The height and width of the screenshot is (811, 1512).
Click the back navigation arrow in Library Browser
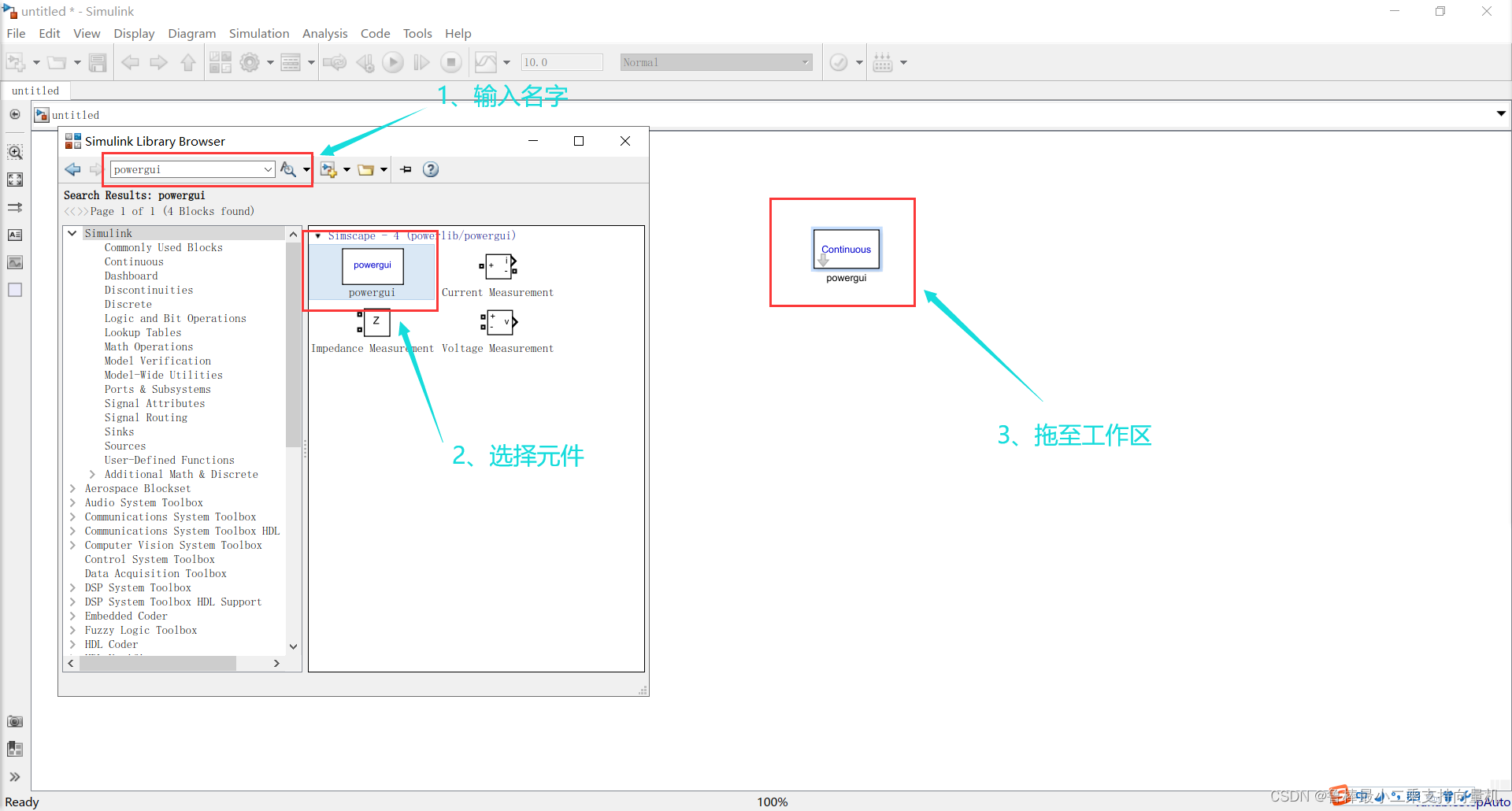click(x=72, y=169)
